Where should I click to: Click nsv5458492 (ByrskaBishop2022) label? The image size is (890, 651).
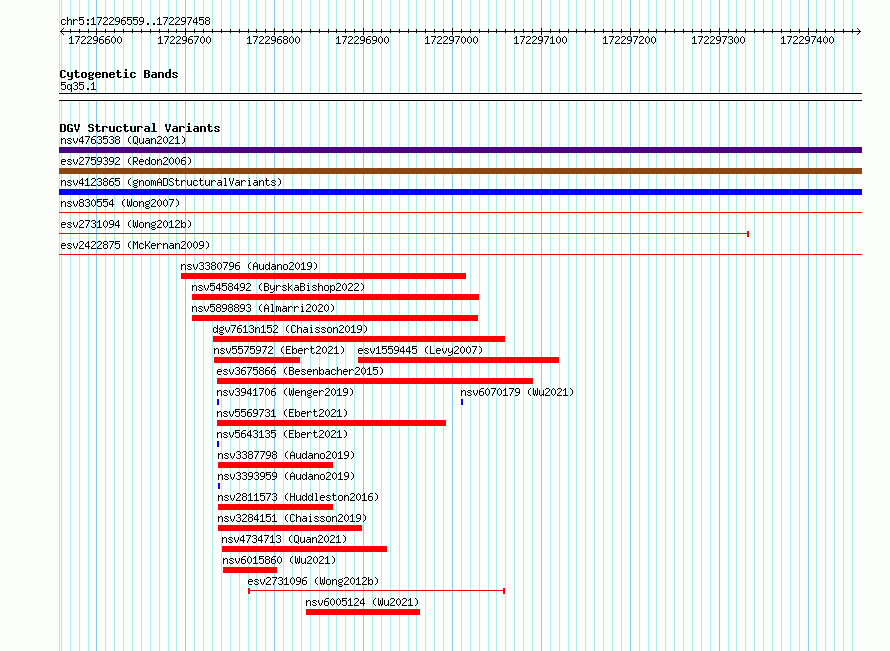click(x=278, y=287)
